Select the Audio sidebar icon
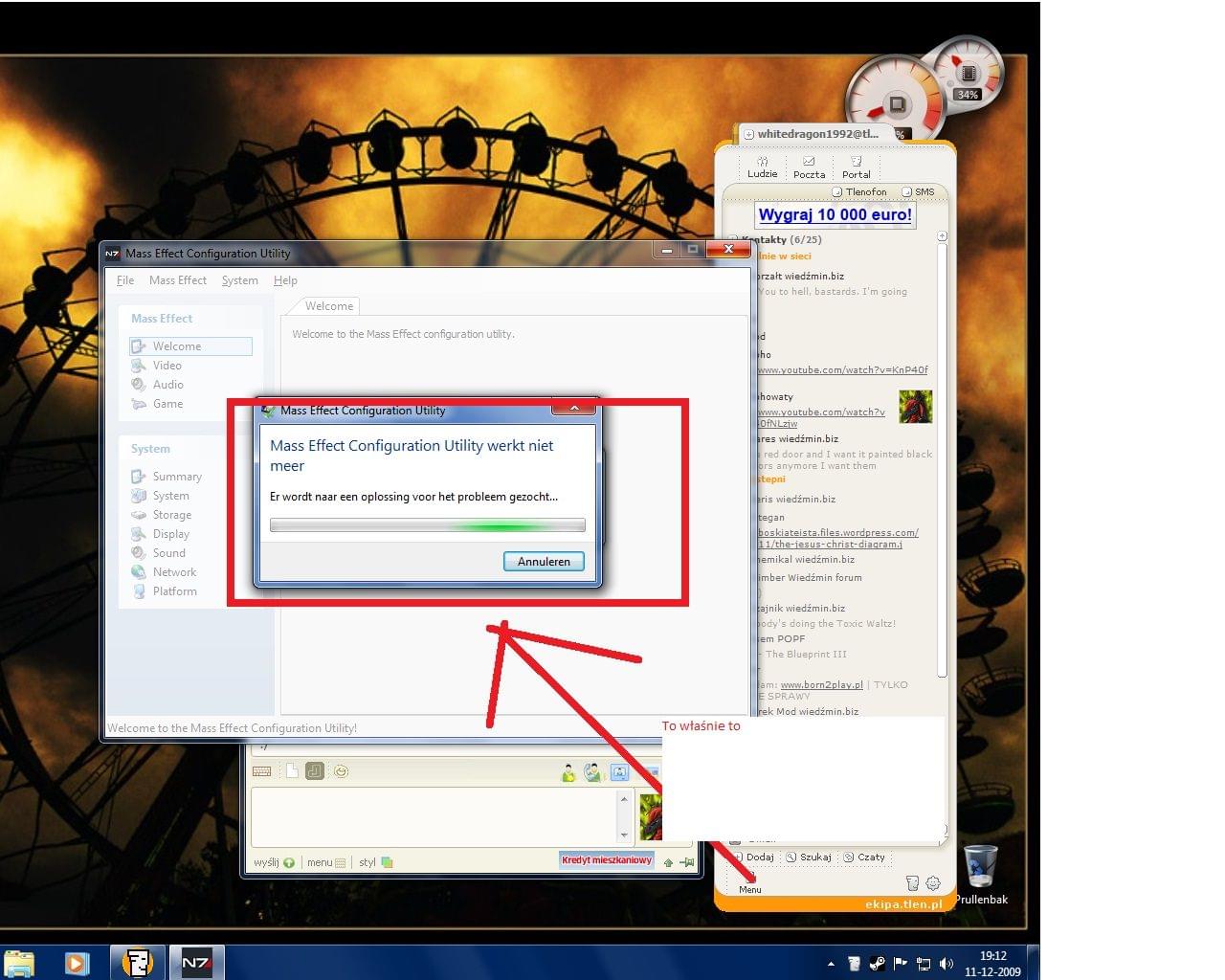Screen dimensions: 1225x980 click(139, 385)
